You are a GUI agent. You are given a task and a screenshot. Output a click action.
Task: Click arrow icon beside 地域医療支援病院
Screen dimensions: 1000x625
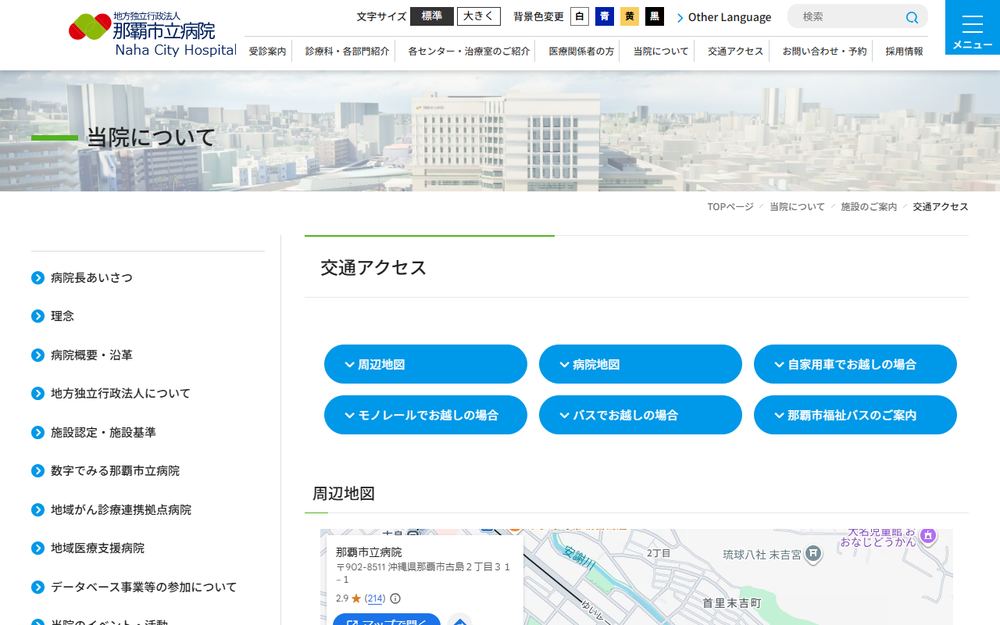38,548
